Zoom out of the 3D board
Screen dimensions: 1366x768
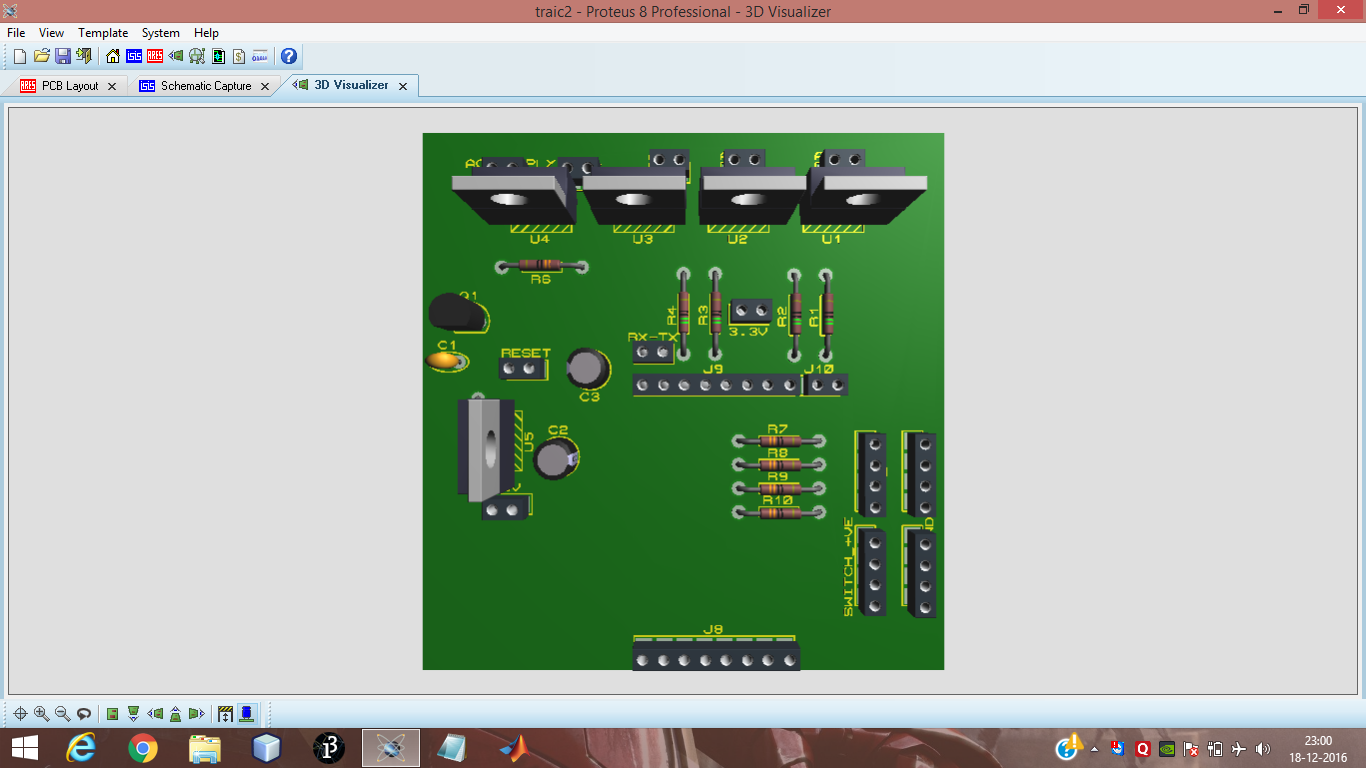point(62,714)
